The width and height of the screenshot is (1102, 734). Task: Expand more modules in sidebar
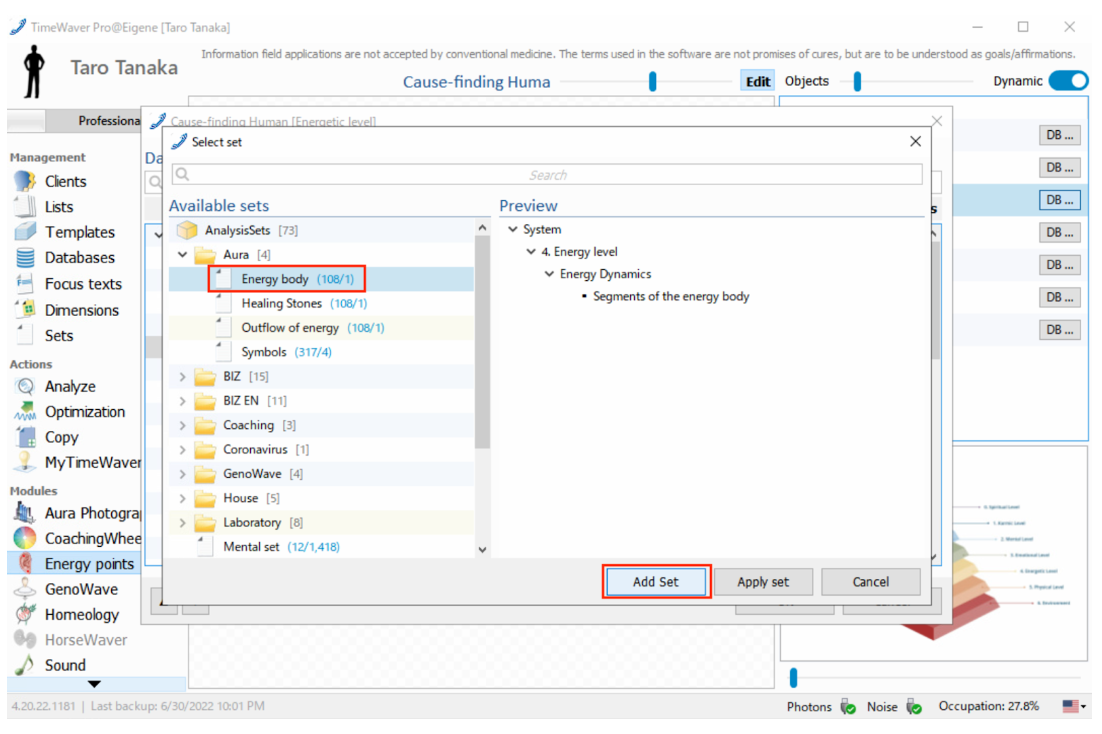(94, 683)
